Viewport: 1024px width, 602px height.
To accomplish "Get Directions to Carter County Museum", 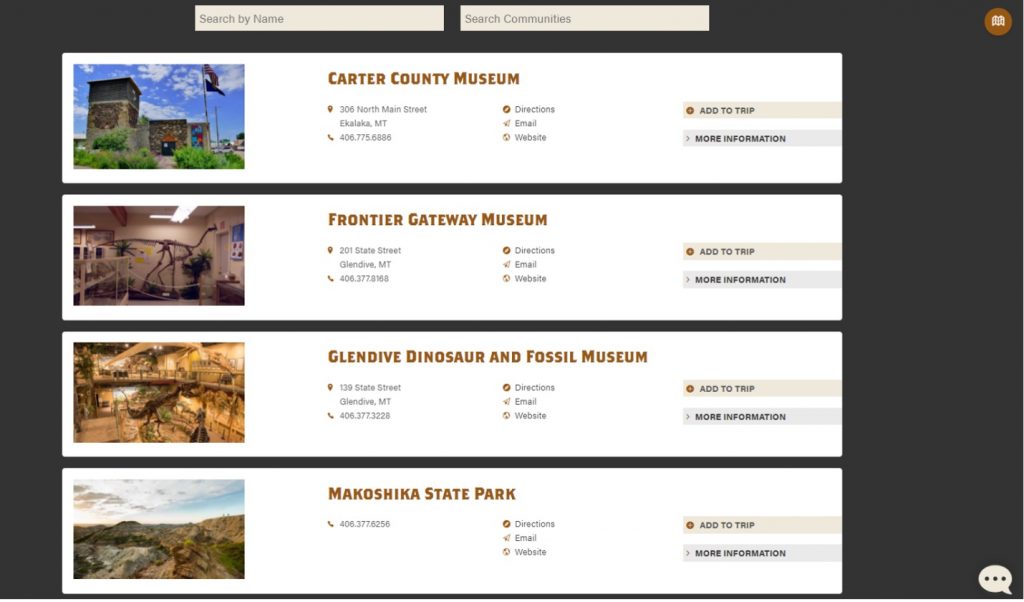I will pos(534,110).
